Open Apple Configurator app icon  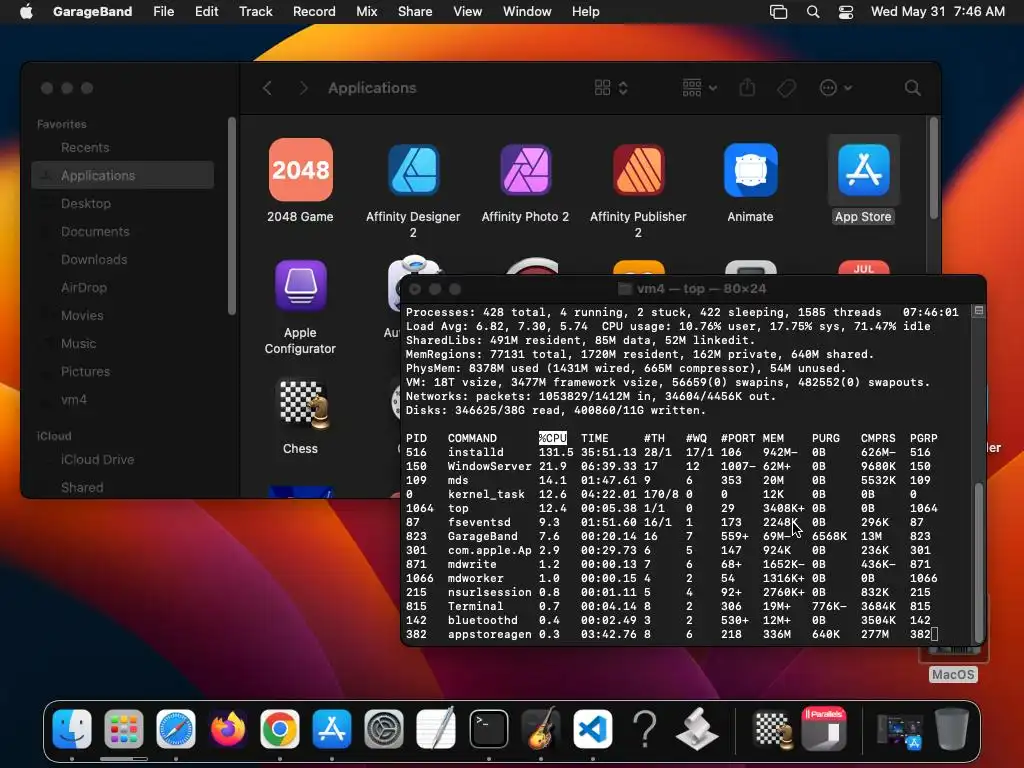(300, 285)
